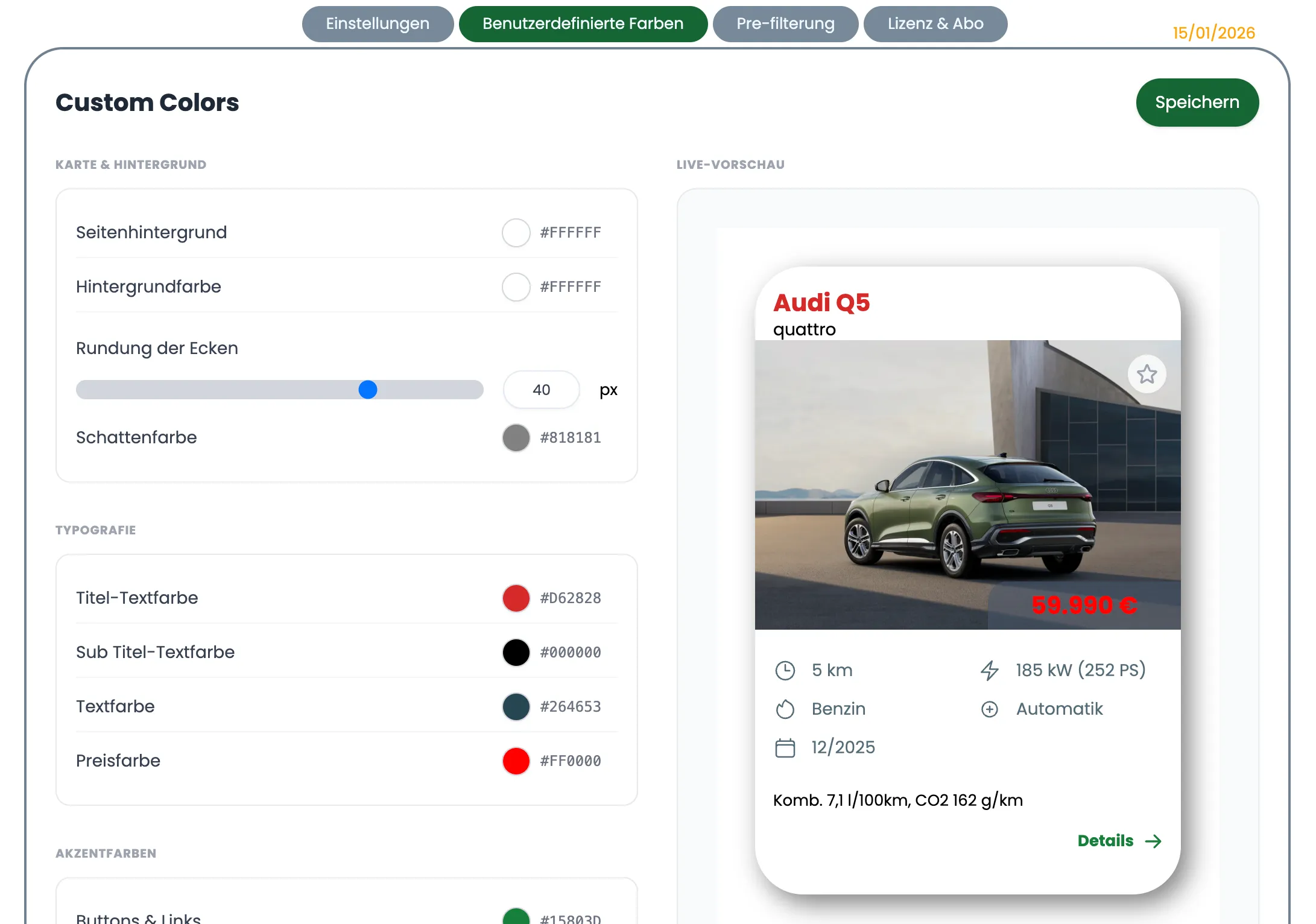Edit the corner radius value field showing 40
This screenshot has height=924, width=1316.
pyautogui.click(x=541, y=390)
